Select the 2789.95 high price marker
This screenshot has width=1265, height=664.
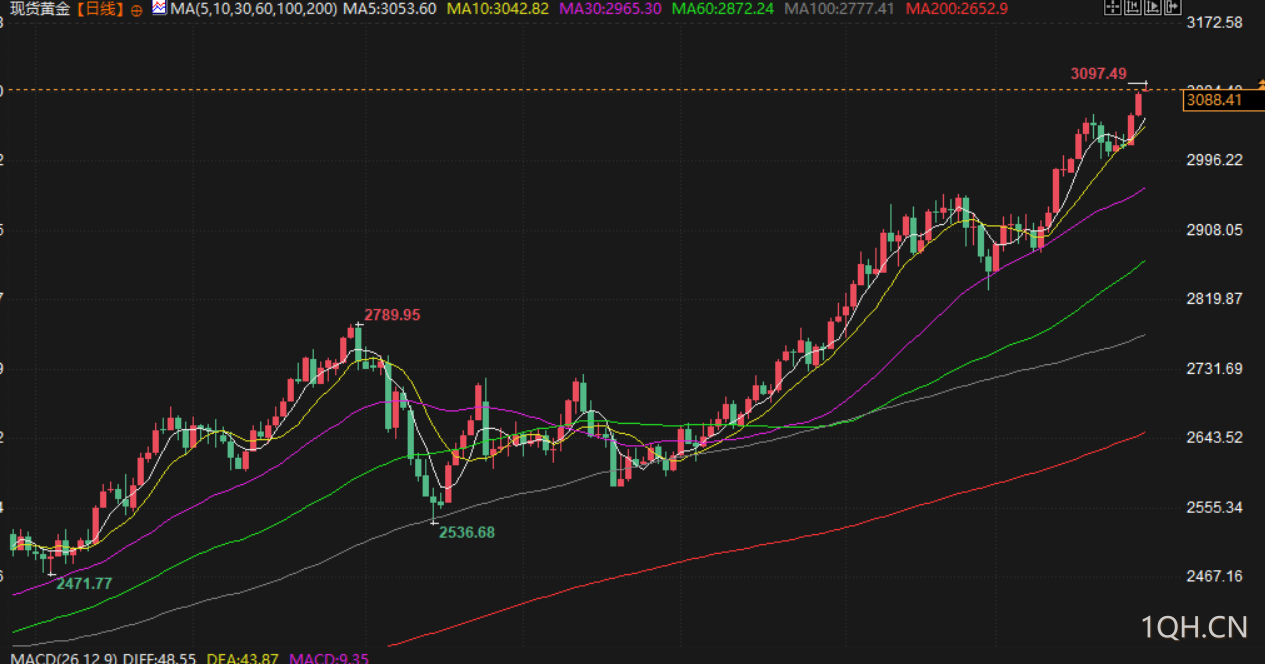coord(392,315)
